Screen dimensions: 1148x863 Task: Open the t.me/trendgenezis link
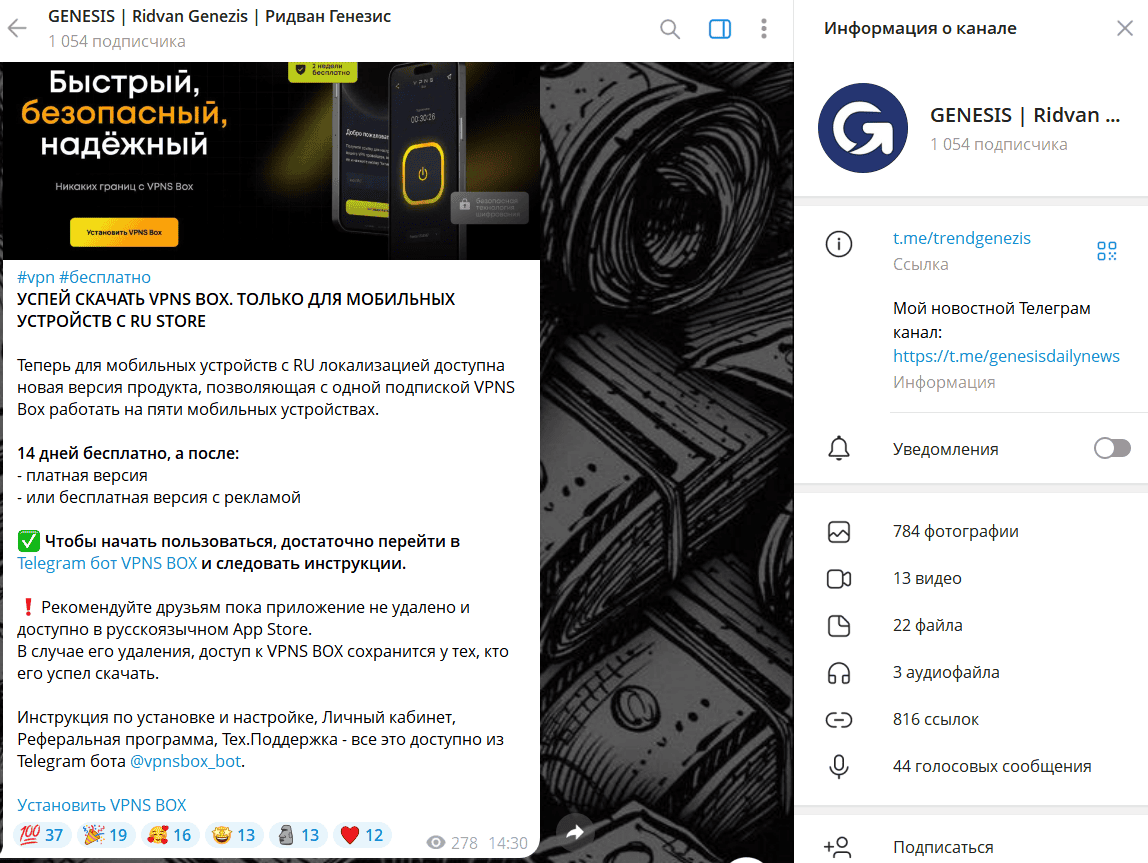[x=961, y=238]
